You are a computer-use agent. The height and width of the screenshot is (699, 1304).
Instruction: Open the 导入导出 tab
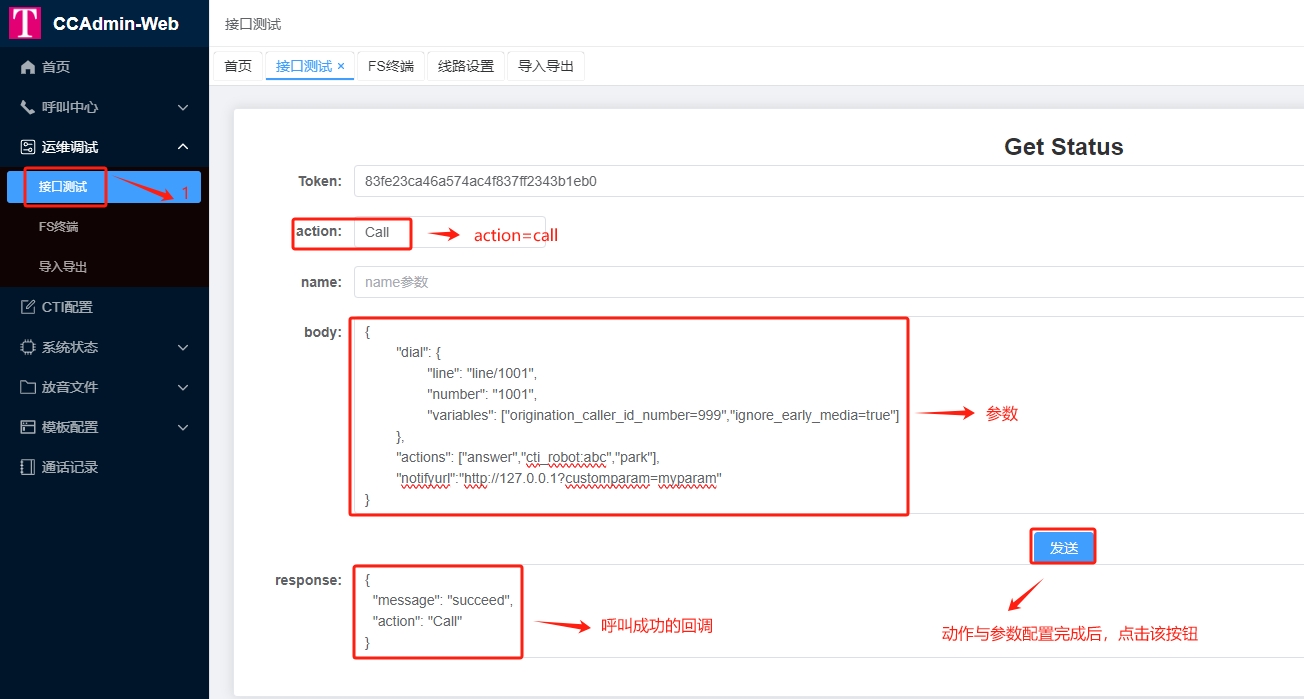pos(546,66)
